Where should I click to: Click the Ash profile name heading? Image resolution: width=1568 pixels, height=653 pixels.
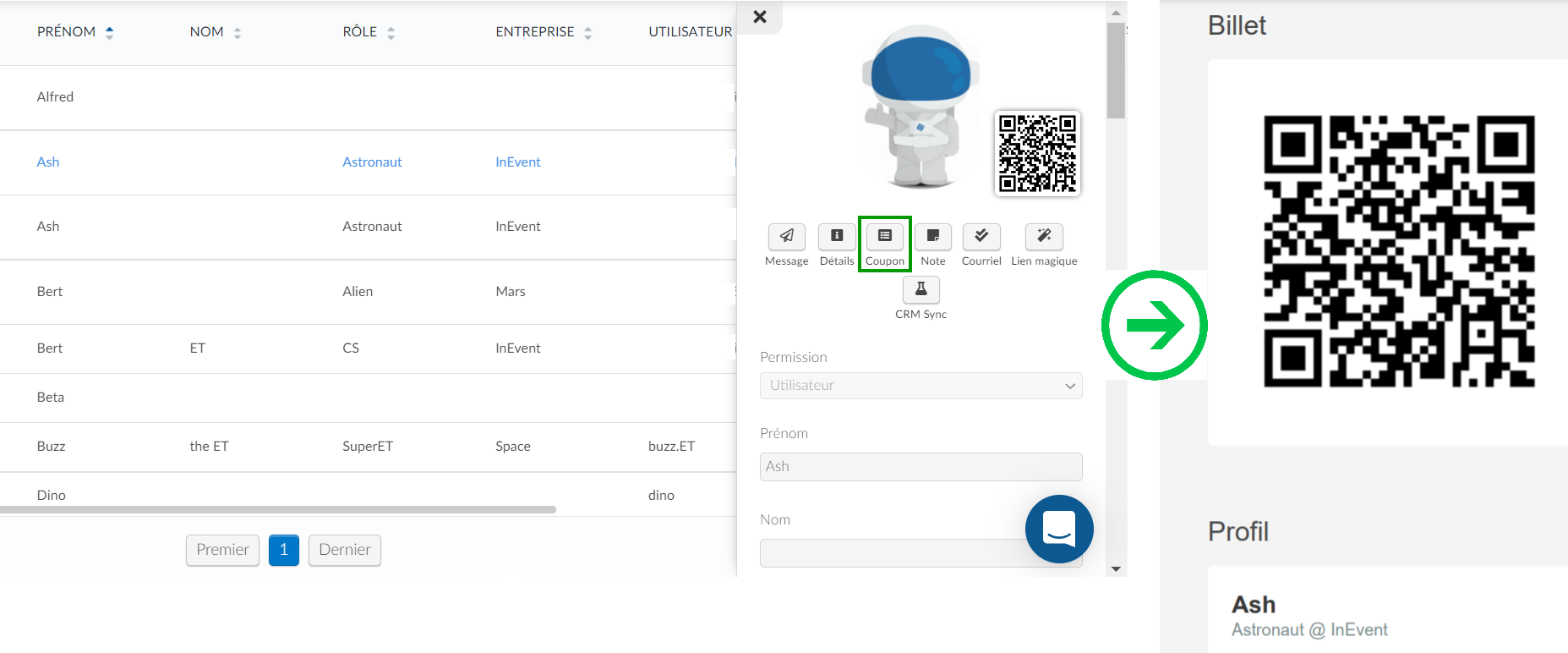(1254, 605)
